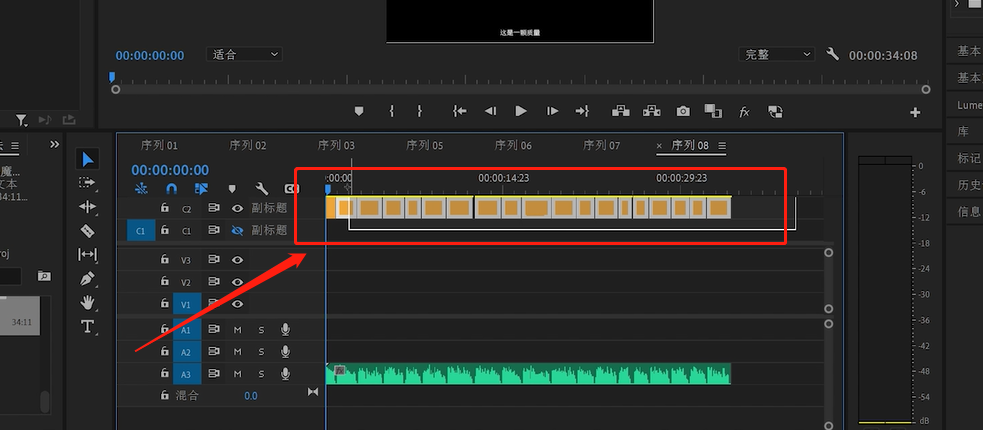Screen dimensions: 983x430
Task: Open Comparison View button
Action: 713,111
